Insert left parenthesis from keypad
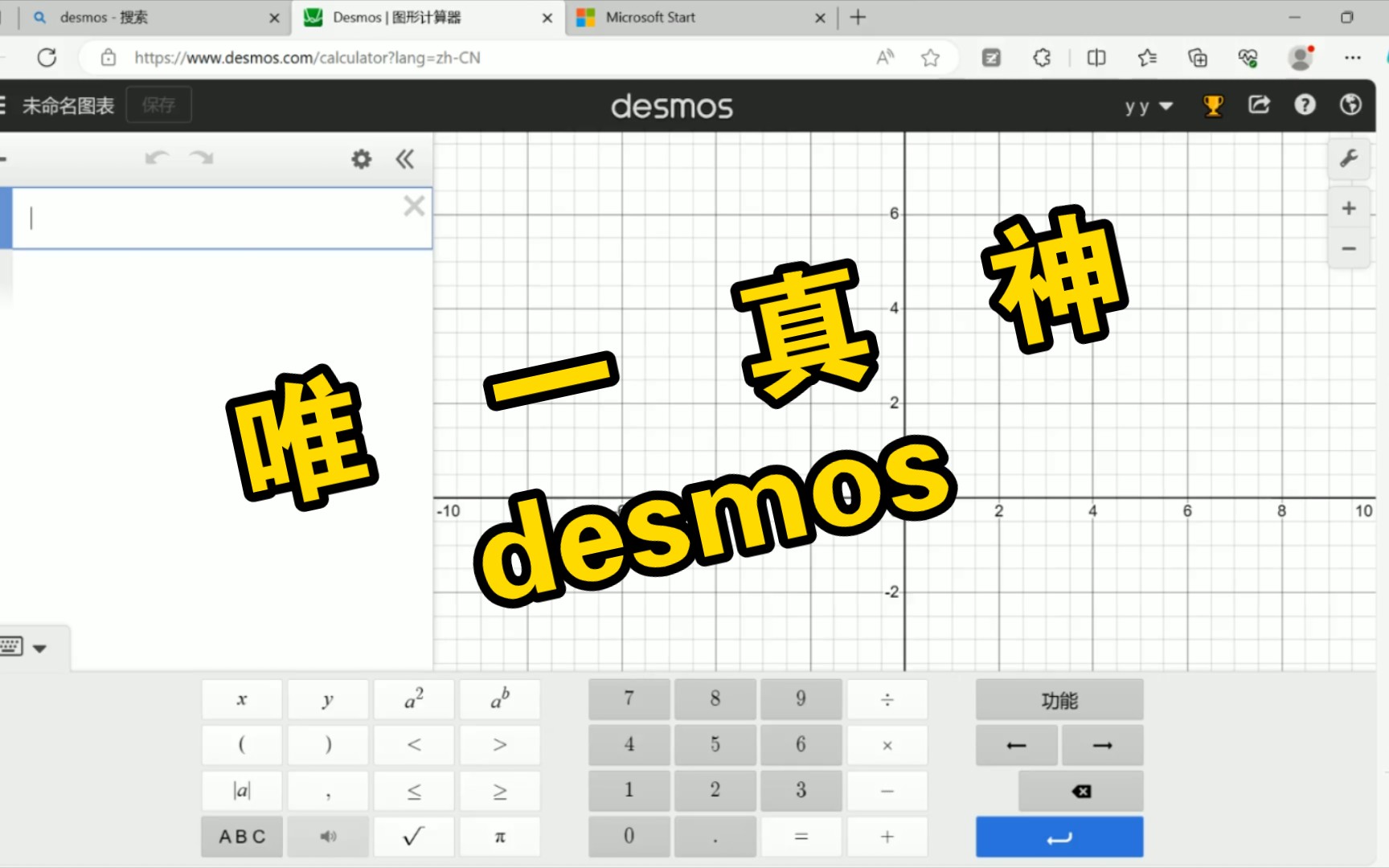This screenshot has width=1389, height=868. [x=242, y=745]
